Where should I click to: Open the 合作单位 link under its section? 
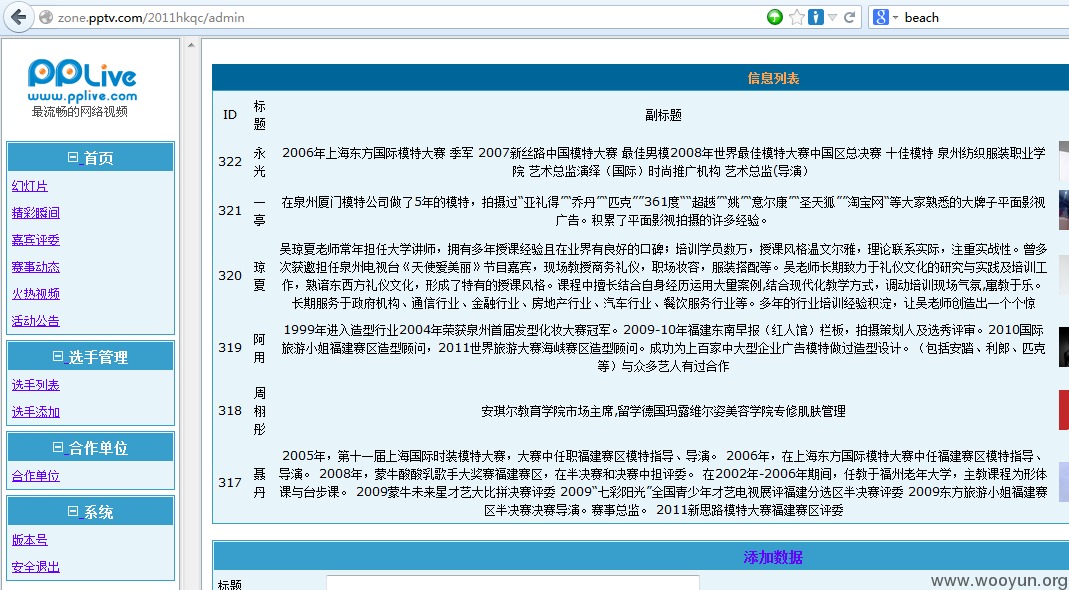point(35,476)
